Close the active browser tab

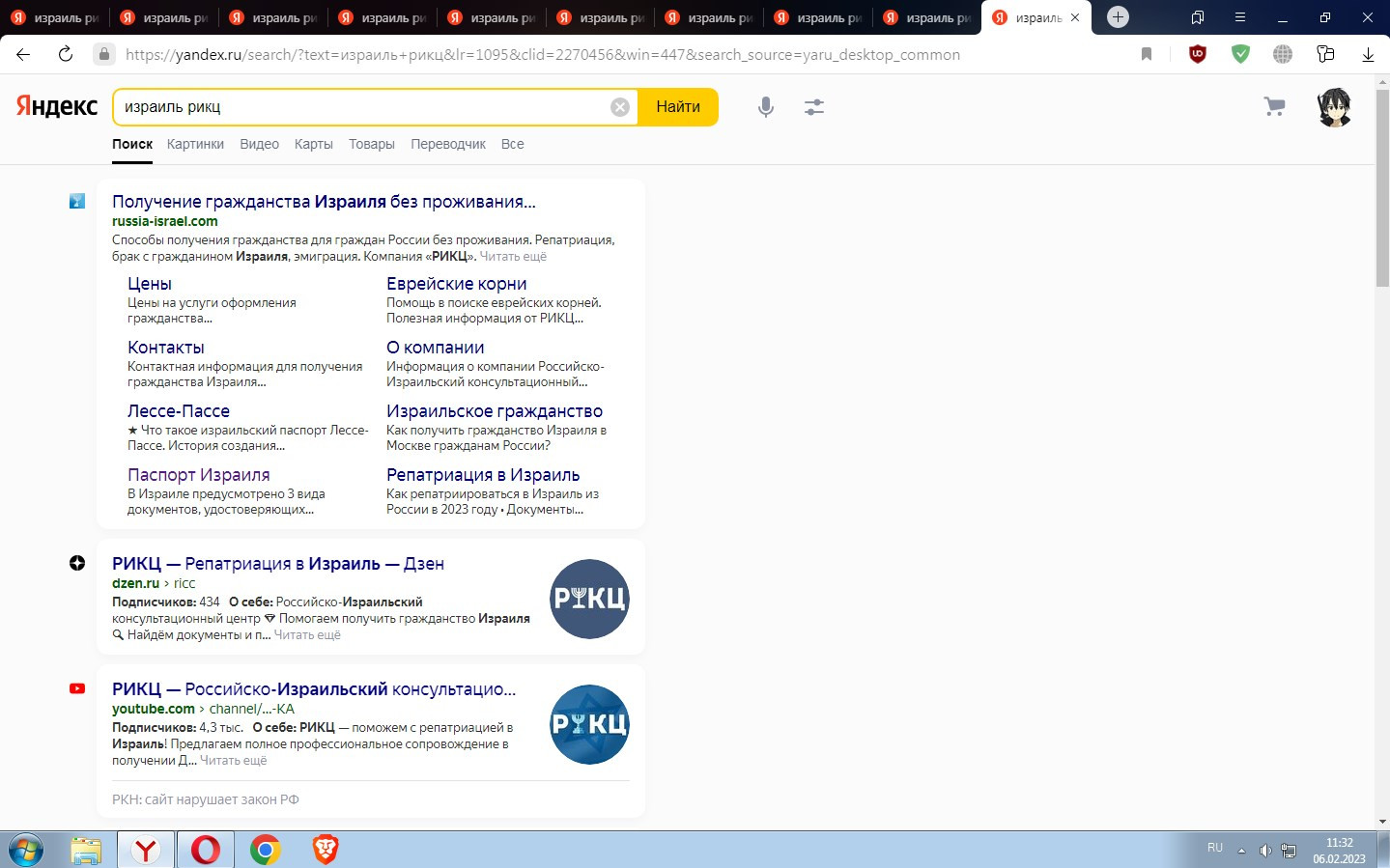[1075, 17]
